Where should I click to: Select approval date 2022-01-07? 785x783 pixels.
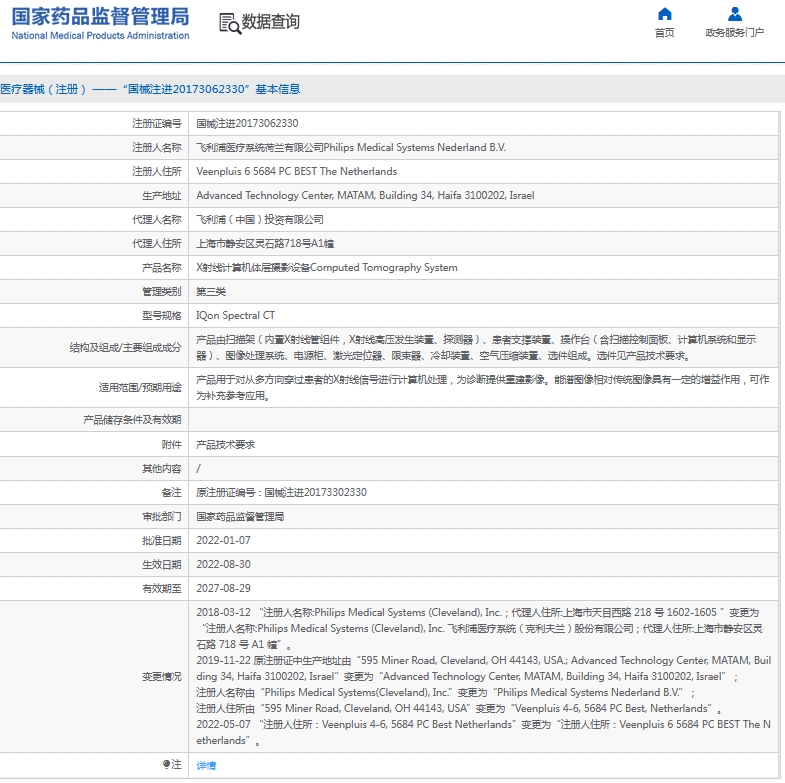(x=223, y=540)
